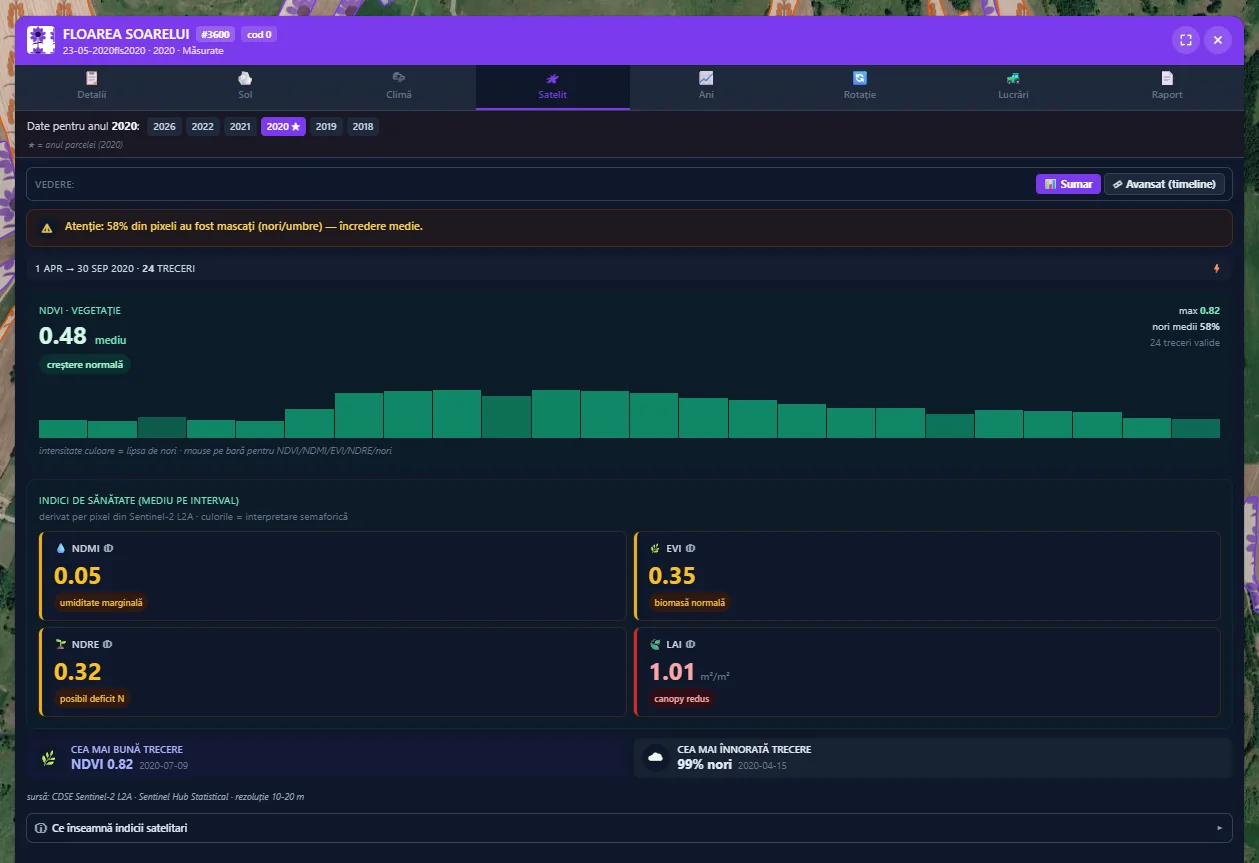Viewport: 1259px width, 863px height.
Task: Click the leaf icon for the best pass
Action: [48, 757]
